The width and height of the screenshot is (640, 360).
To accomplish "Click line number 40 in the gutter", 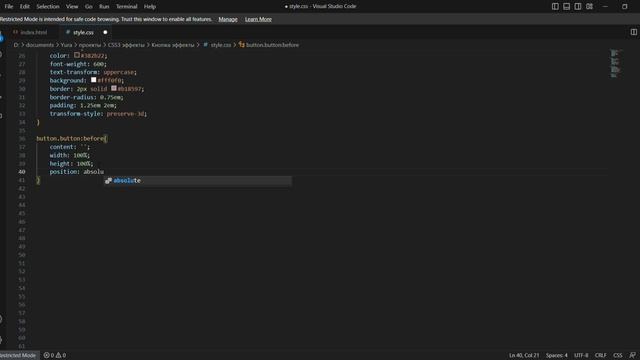I will tap(22, 172).
